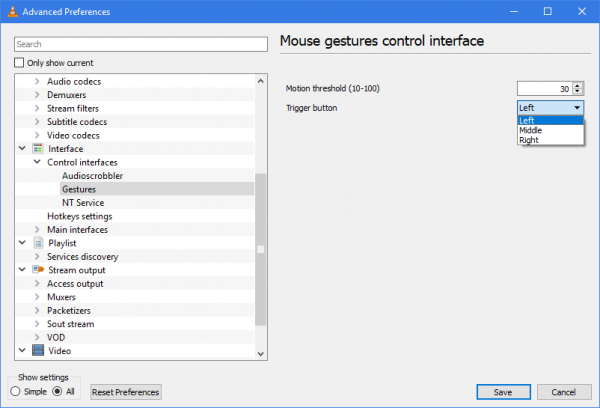This screenshot has height=408, width=600.
Task: Expand the Subtitle codecs node
Action: [x=37, y=122]
